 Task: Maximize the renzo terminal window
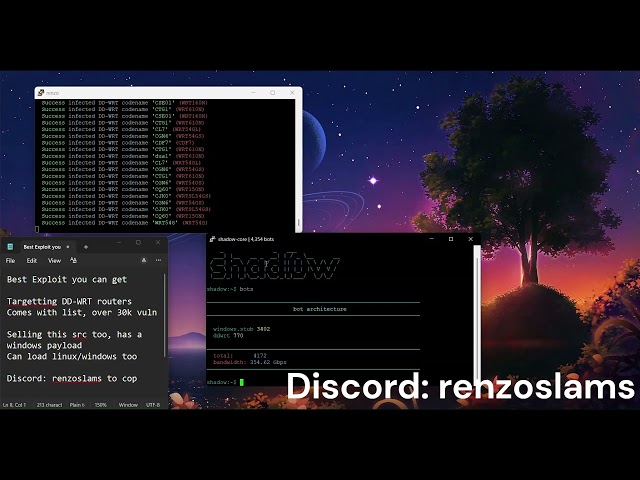(x=273, y=93)
